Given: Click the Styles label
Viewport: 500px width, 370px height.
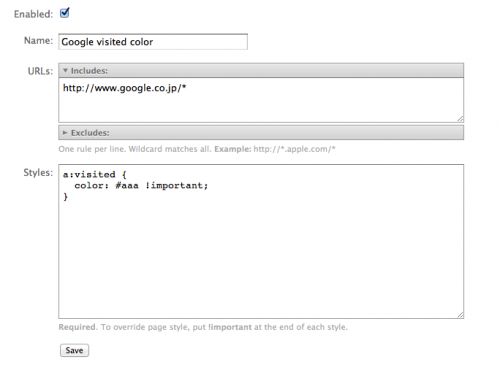Looking at the screenshot, I should click(x=38, y=173).
